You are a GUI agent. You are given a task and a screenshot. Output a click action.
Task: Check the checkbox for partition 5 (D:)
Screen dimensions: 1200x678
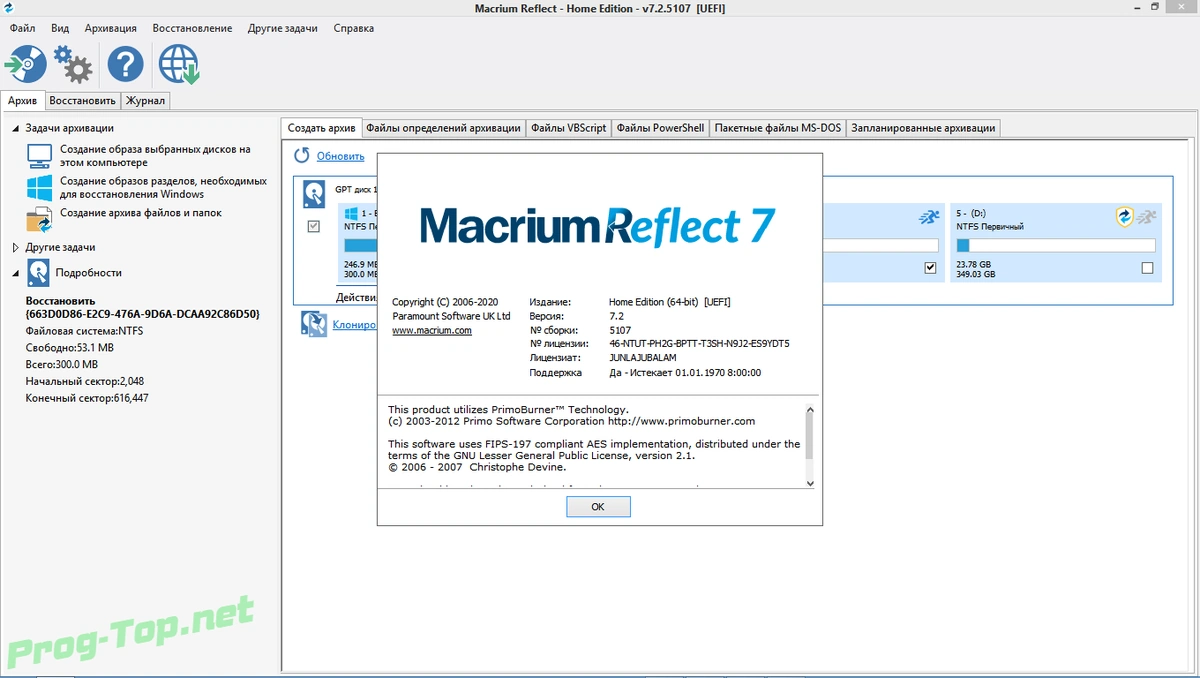coord(1147,267)
